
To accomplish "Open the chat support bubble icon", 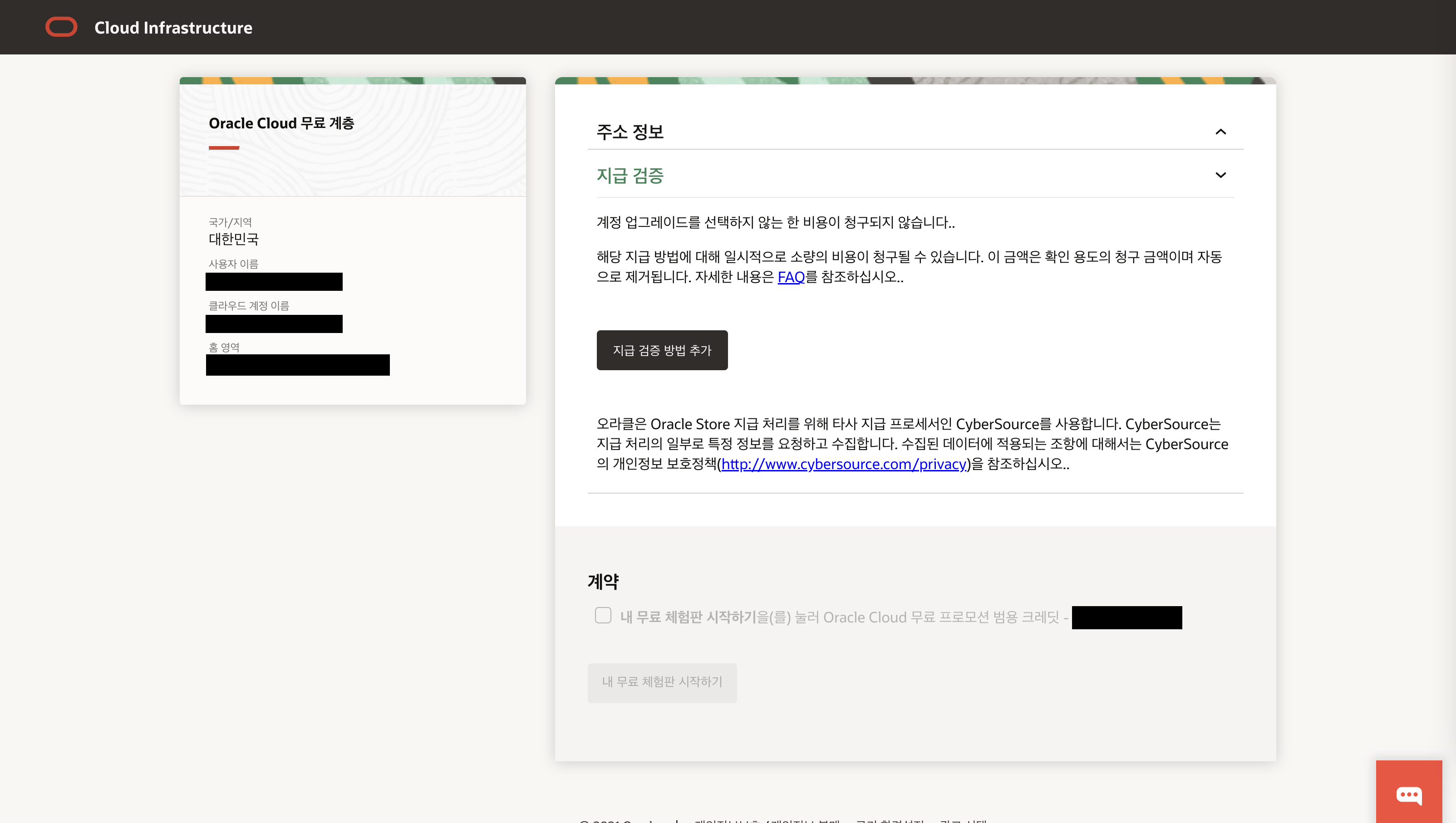I will click(1408, 794).
